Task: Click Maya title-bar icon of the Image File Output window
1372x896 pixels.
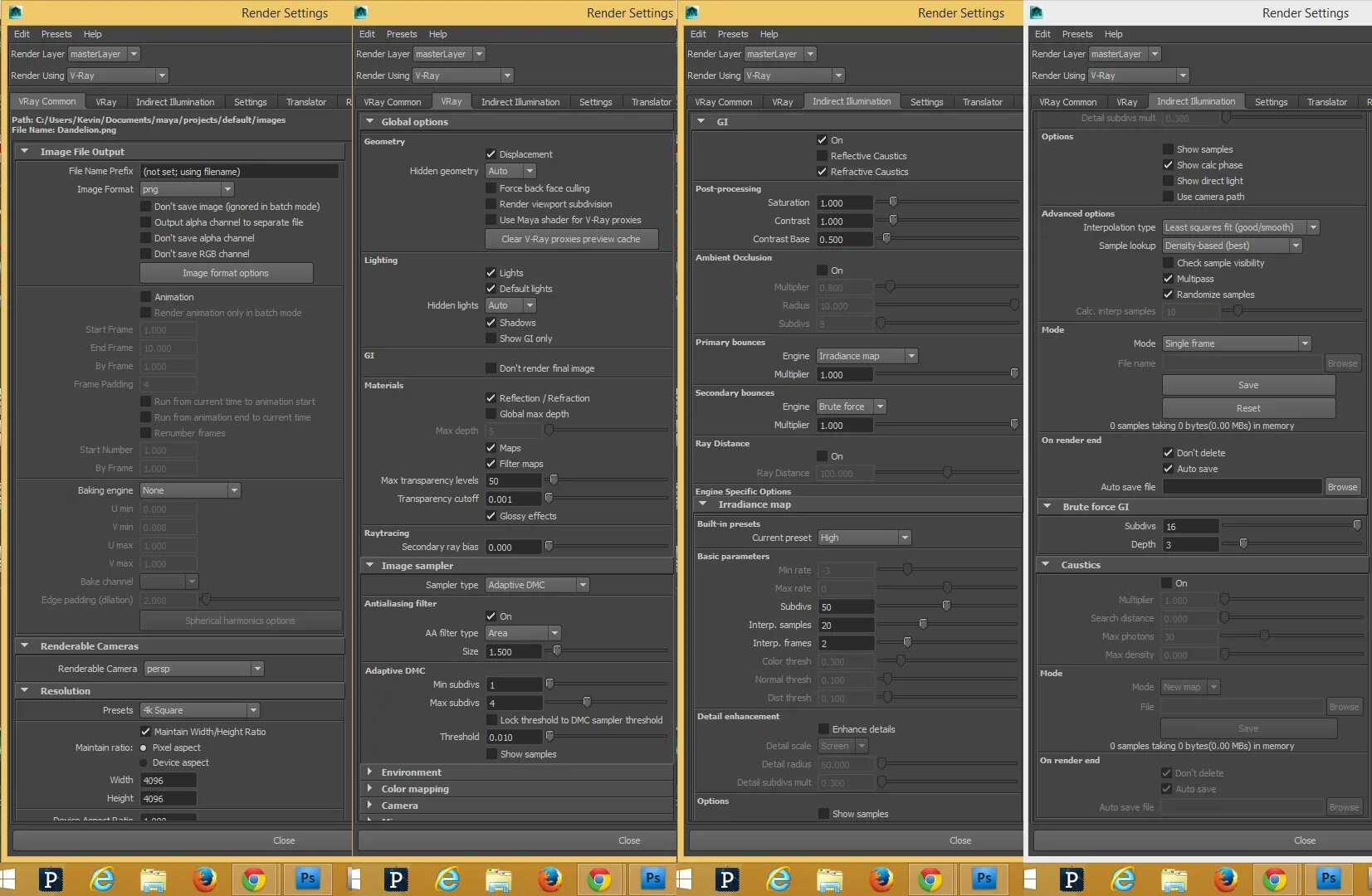Action: coord(15,12)
